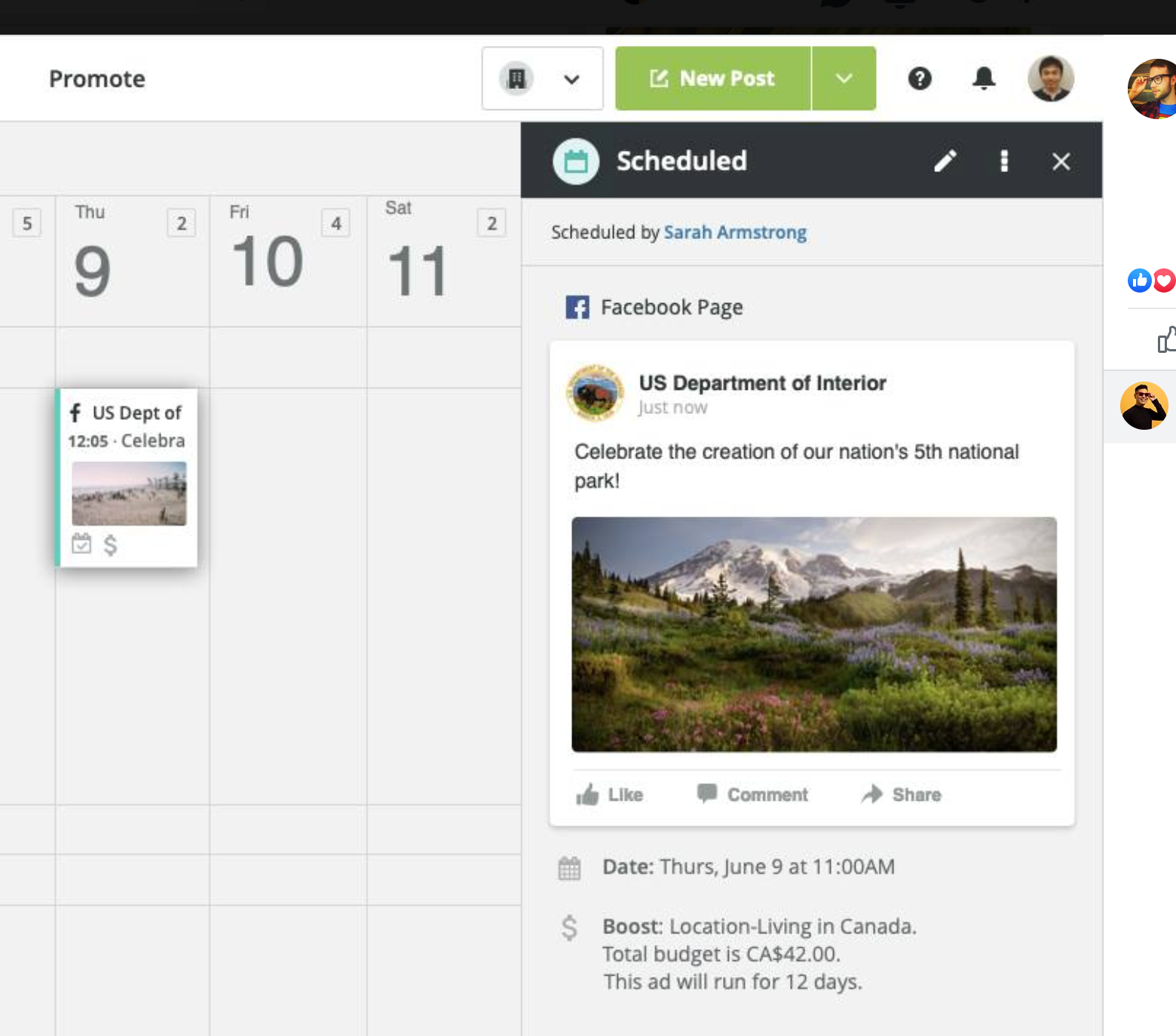
Task: Click the thumbs-up outline icon at right
Action: 1167,339
